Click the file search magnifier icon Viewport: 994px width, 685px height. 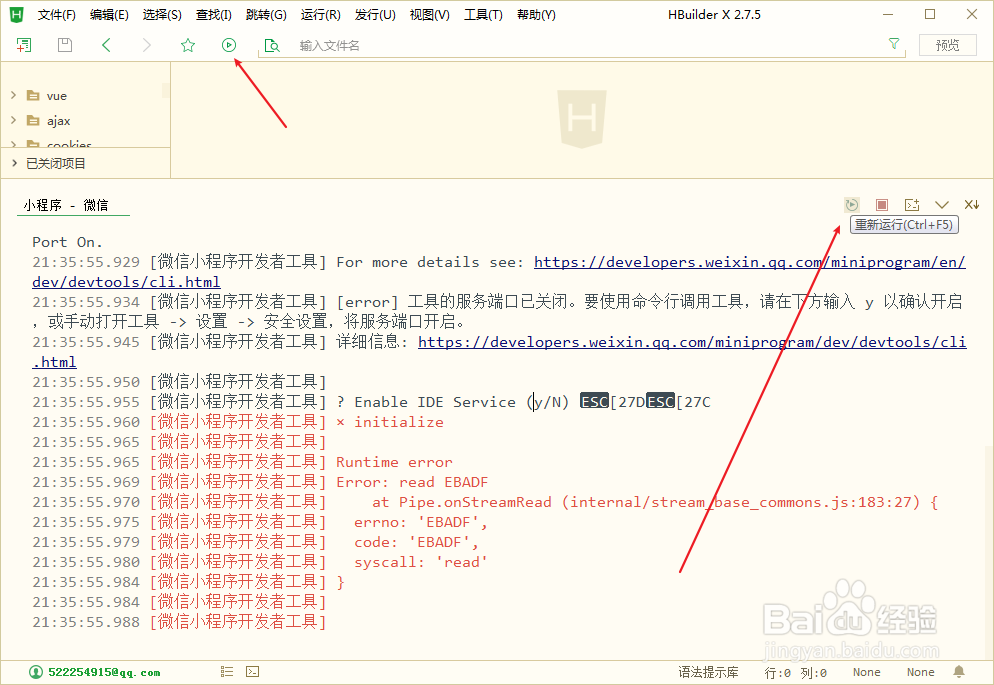[x=272, y=46]
